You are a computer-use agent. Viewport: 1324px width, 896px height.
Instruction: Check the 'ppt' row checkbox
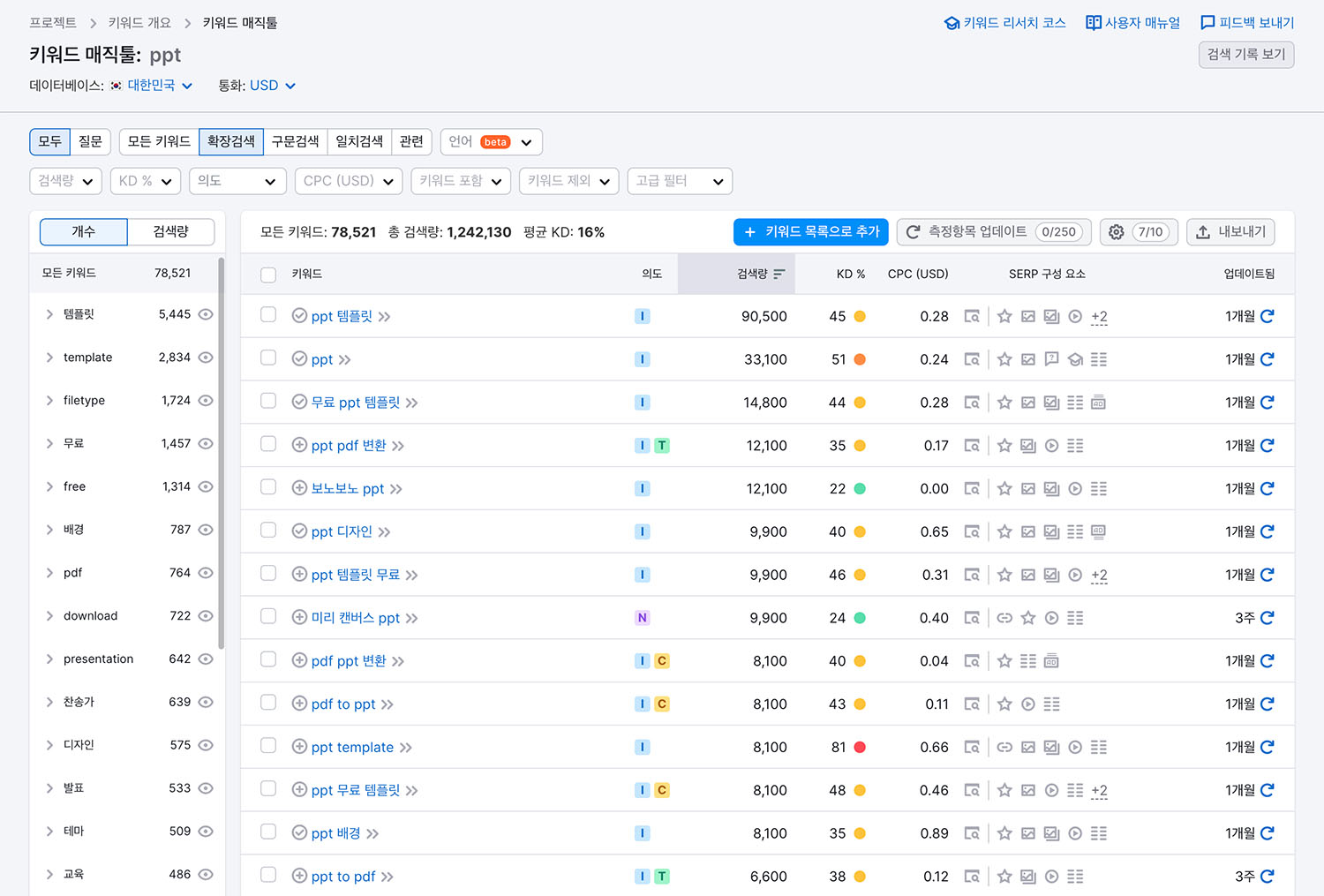click(x=268, y=358)
